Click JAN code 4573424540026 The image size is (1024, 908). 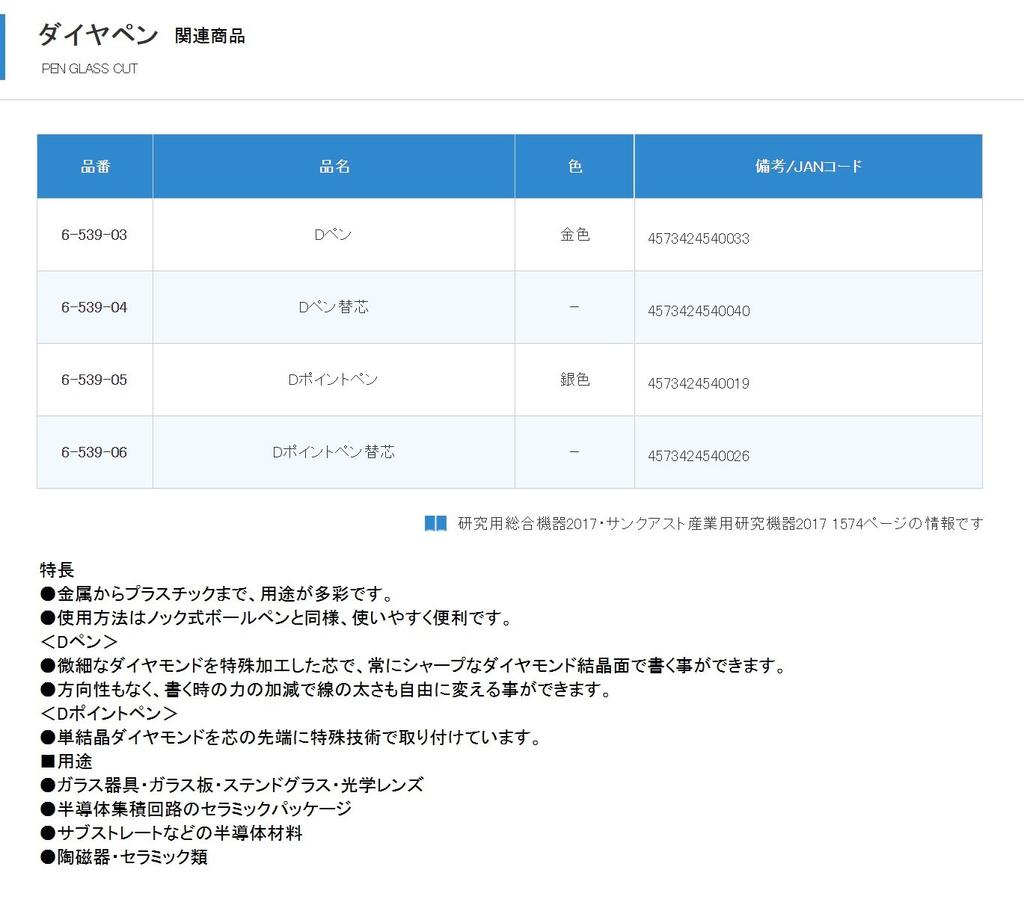[x=698, y=456]
